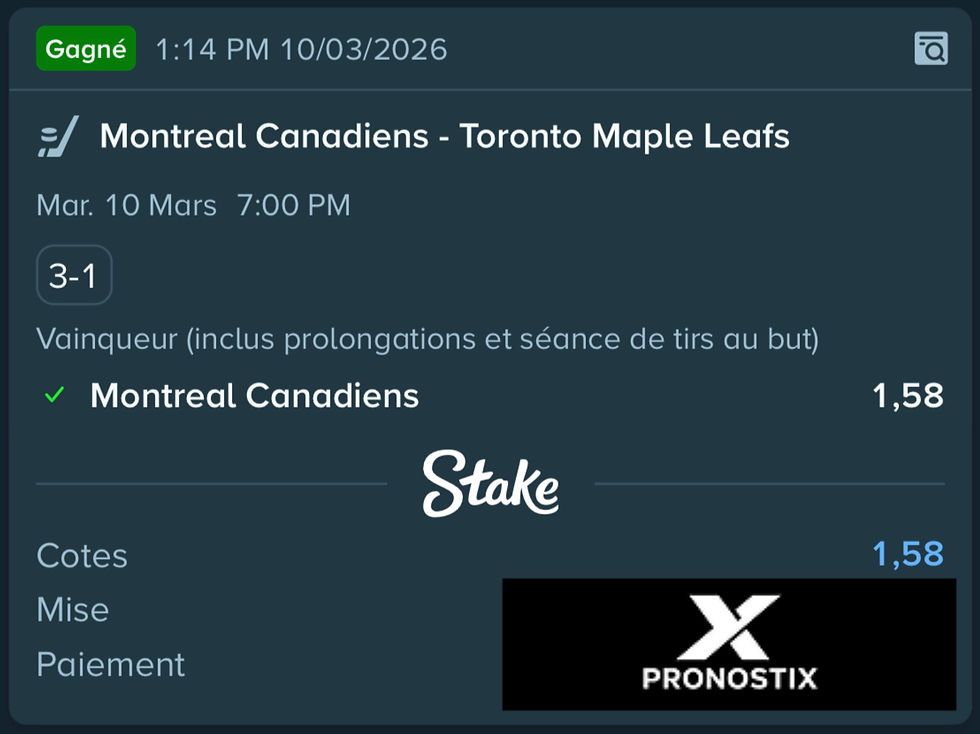
Task: Select the 3-1 score badge
Action: [x=74, y=275]
